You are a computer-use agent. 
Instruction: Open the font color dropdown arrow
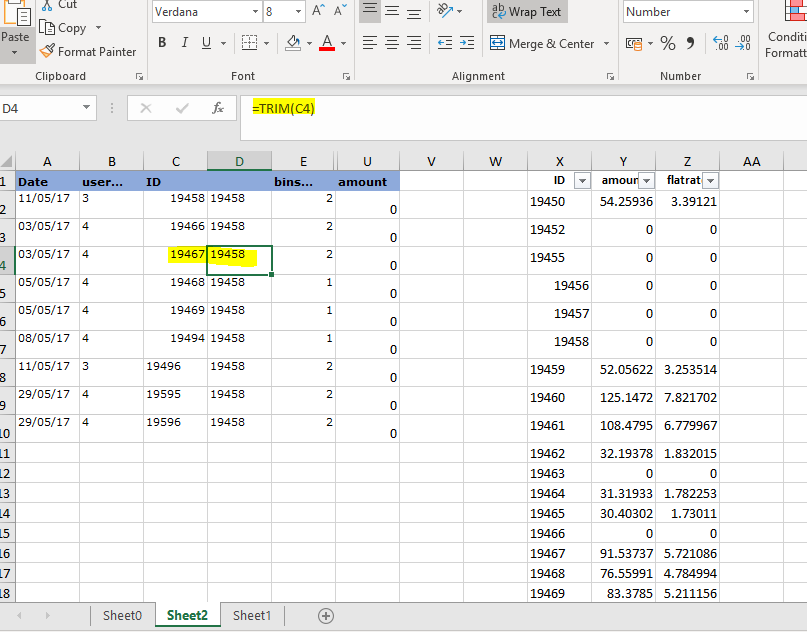tap(343, 44)
